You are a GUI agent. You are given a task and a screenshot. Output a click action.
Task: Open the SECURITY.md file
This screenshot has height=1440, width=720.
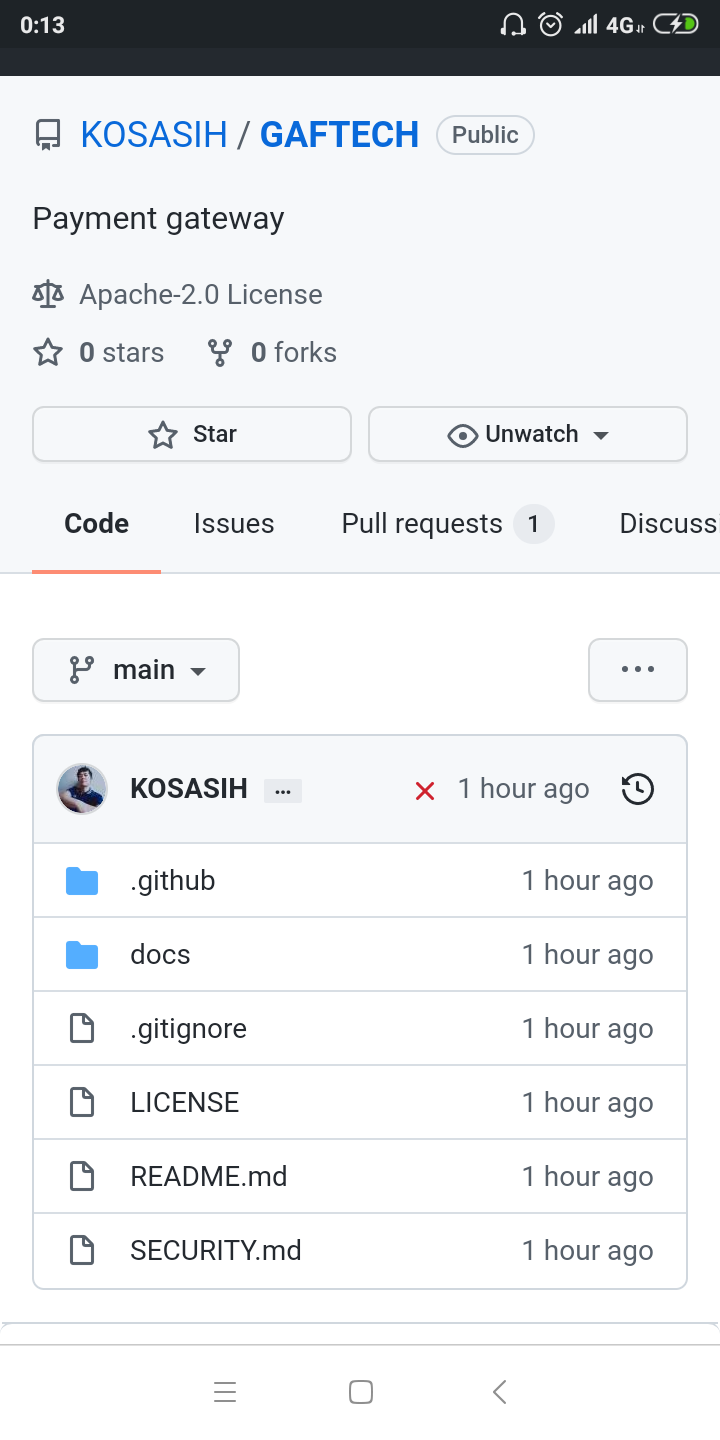215,1251
